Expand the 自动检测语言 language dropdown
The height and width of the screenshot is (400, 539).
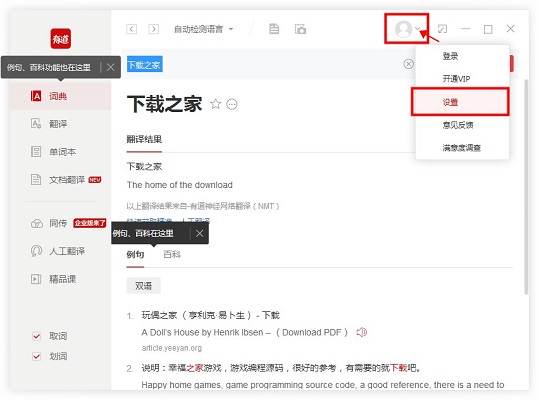pyautogui.click(x=204, y=29)
